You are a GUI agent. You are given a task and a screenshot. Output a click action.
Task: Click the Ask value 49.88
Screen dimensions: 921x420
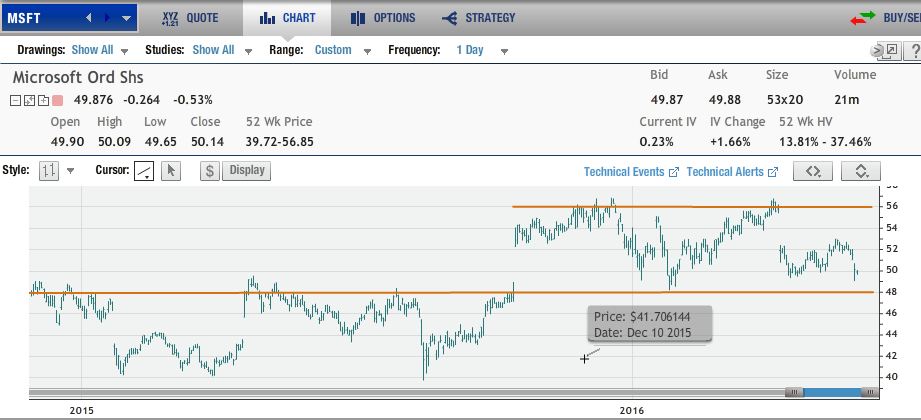point(724,100)
